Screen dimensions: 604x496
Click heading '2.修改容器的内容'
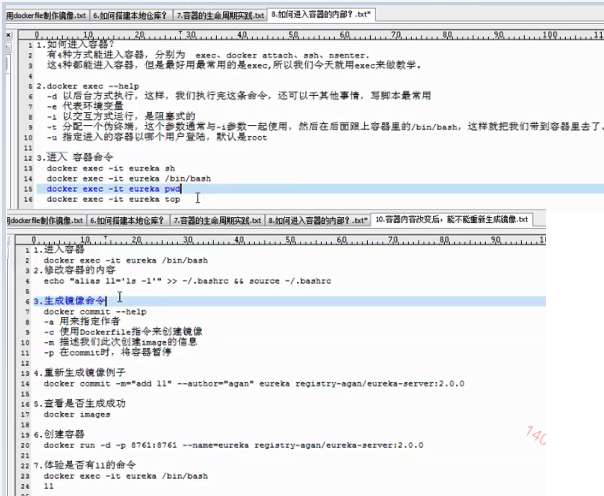75,270
